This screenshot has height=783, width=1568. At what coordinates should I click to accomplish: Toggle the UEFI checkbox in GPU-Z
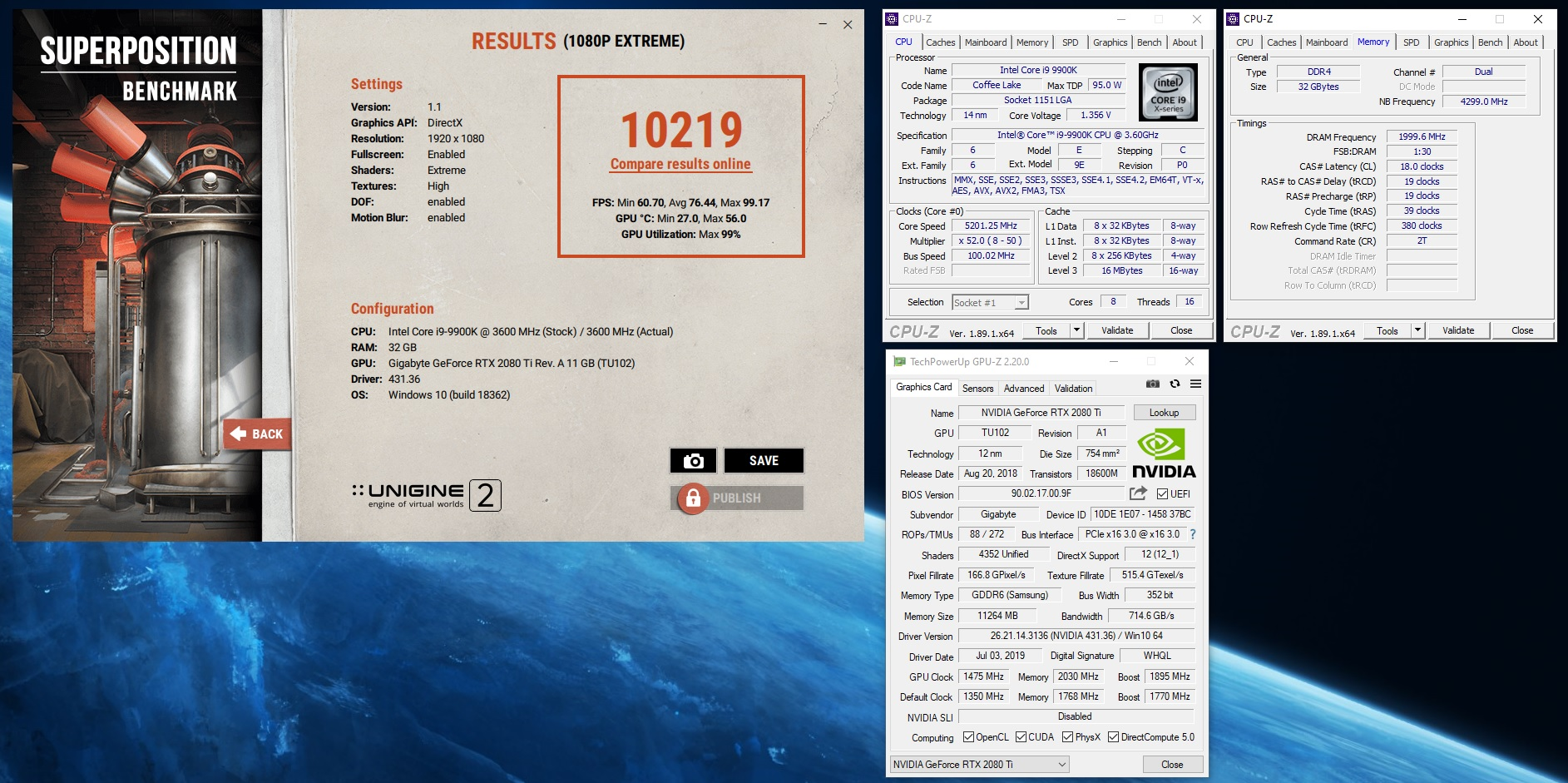tap(1163, 494)
